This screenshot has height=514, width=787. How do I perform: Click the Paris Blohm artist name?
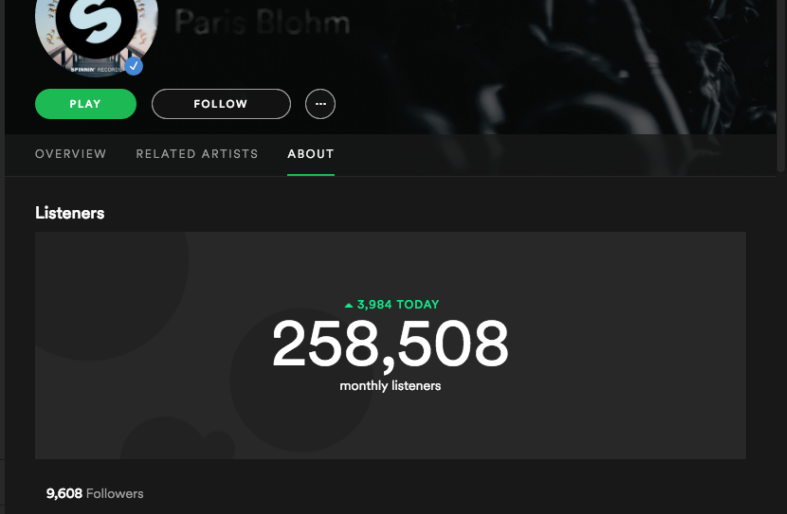pos(262,23)
